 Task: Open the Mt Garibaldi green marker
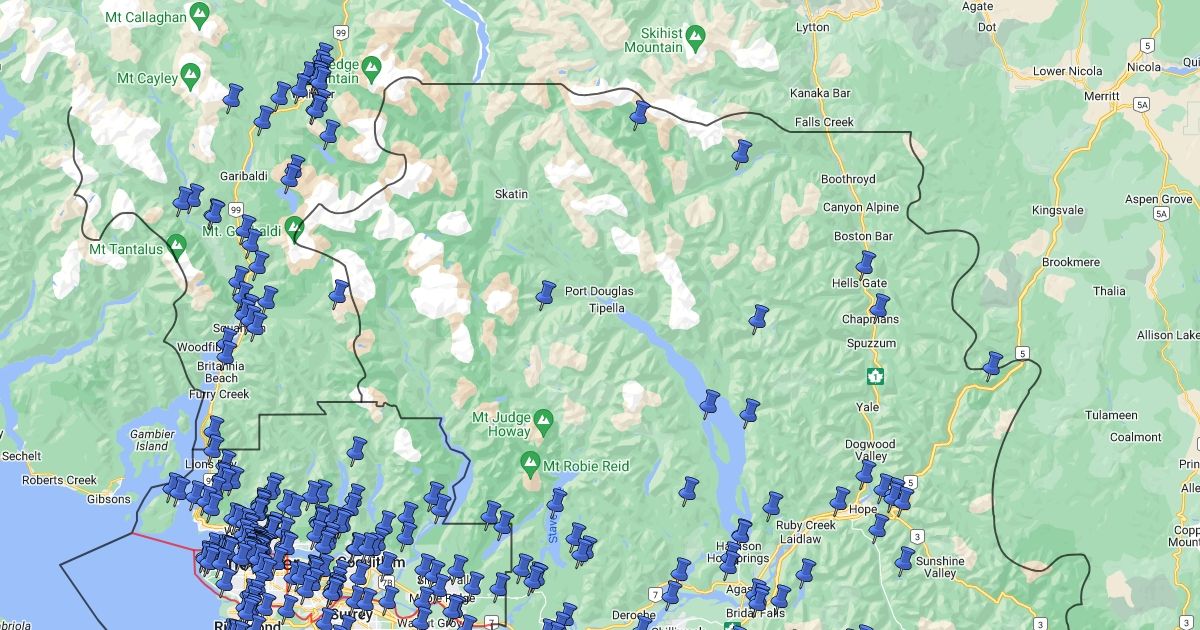click(294, 229)
